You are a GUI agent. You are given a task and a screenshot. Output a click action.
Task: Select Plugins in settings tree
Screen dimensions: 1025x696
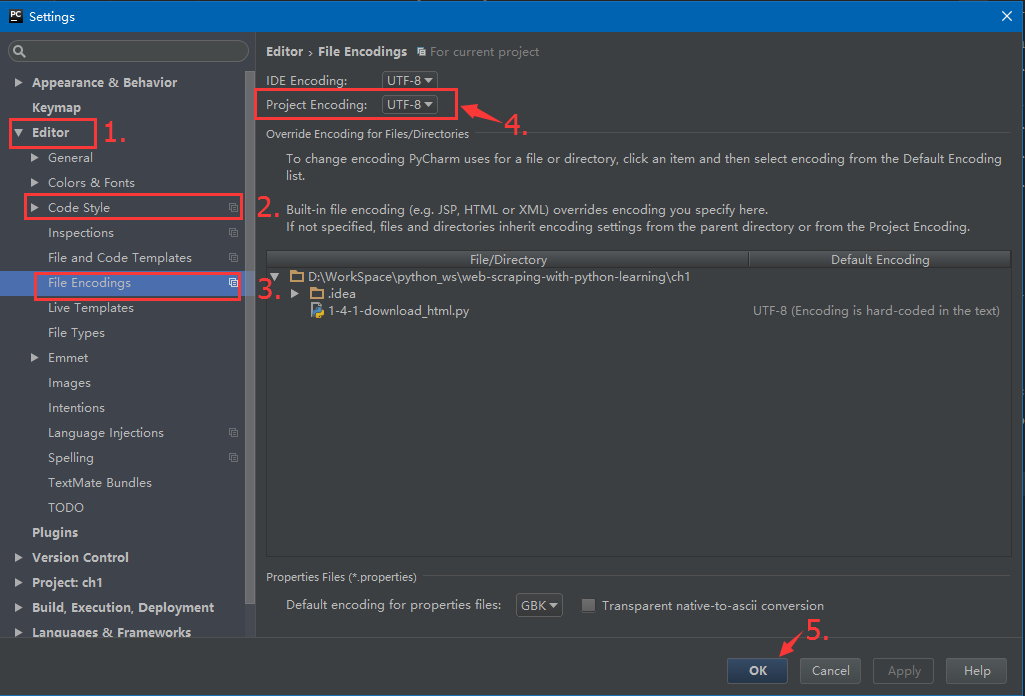[x=55, y=533]
